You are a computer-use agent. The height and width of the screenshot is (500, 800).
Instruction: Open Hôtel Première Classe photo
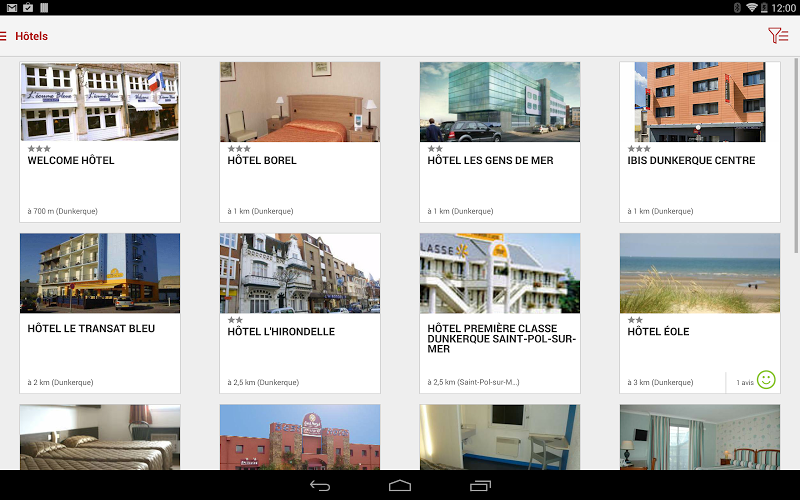click(500, 273)
